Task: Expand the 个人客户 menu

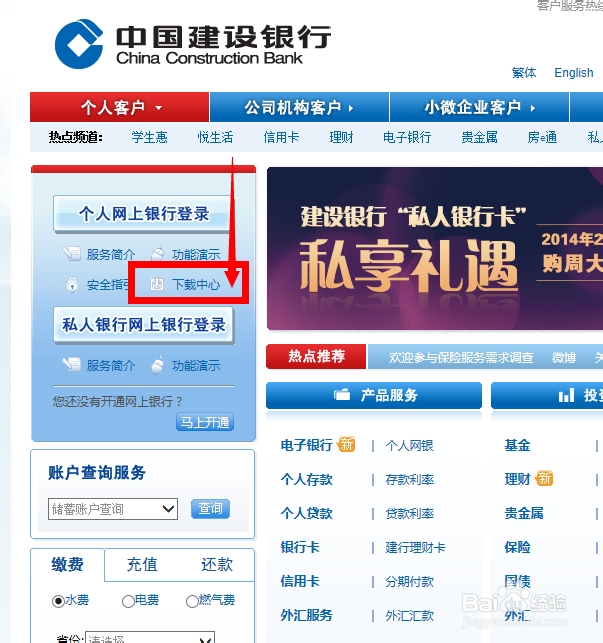Action: [x=120, y=107]
